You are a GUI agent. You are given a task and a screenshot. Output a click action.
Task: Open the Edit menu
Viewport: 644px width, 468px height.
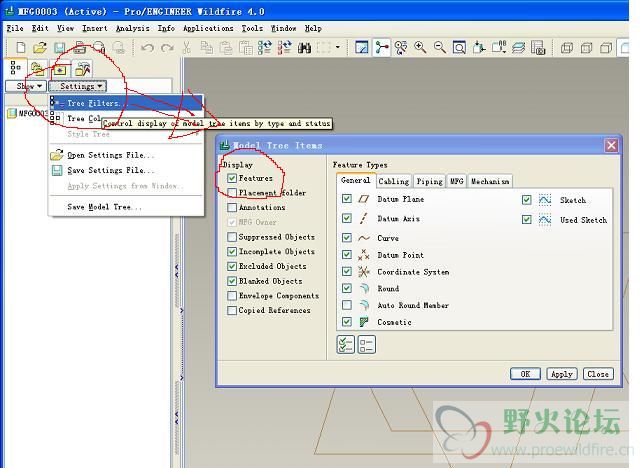(x=40, y=28)
